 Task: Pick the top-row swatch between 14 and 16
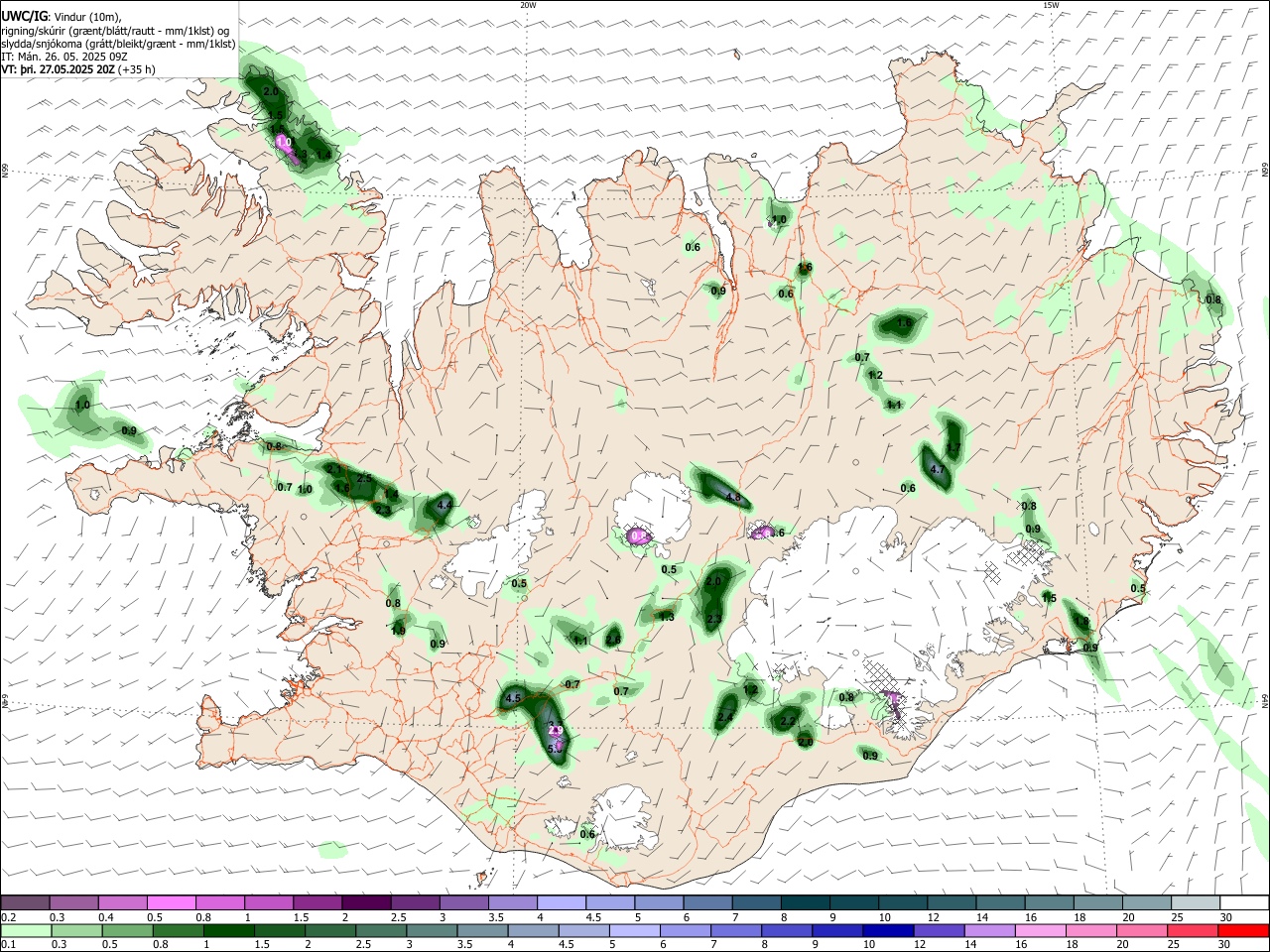coord(999,902)
